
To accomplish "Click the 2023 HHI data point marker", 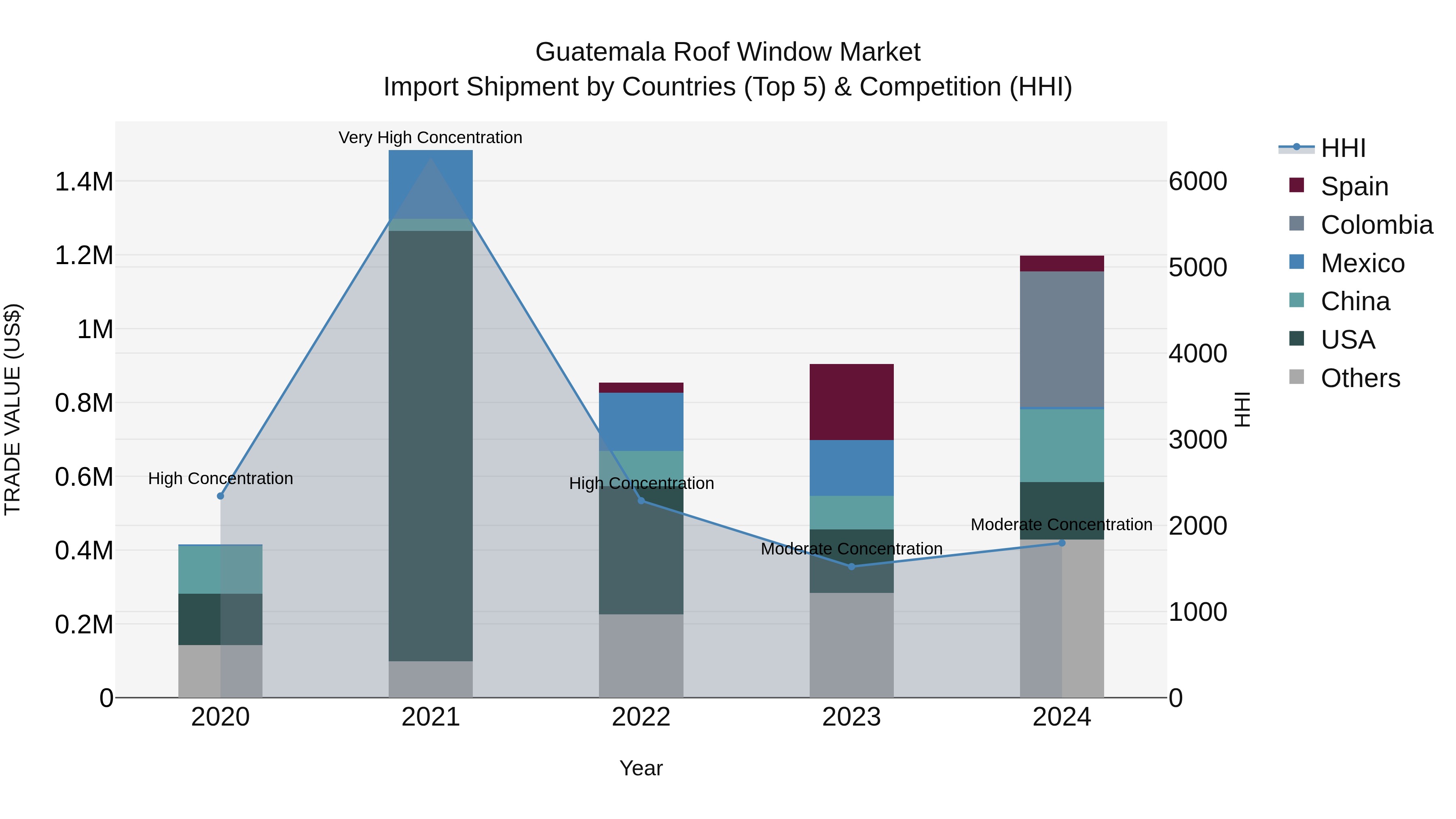I will 851,566.
